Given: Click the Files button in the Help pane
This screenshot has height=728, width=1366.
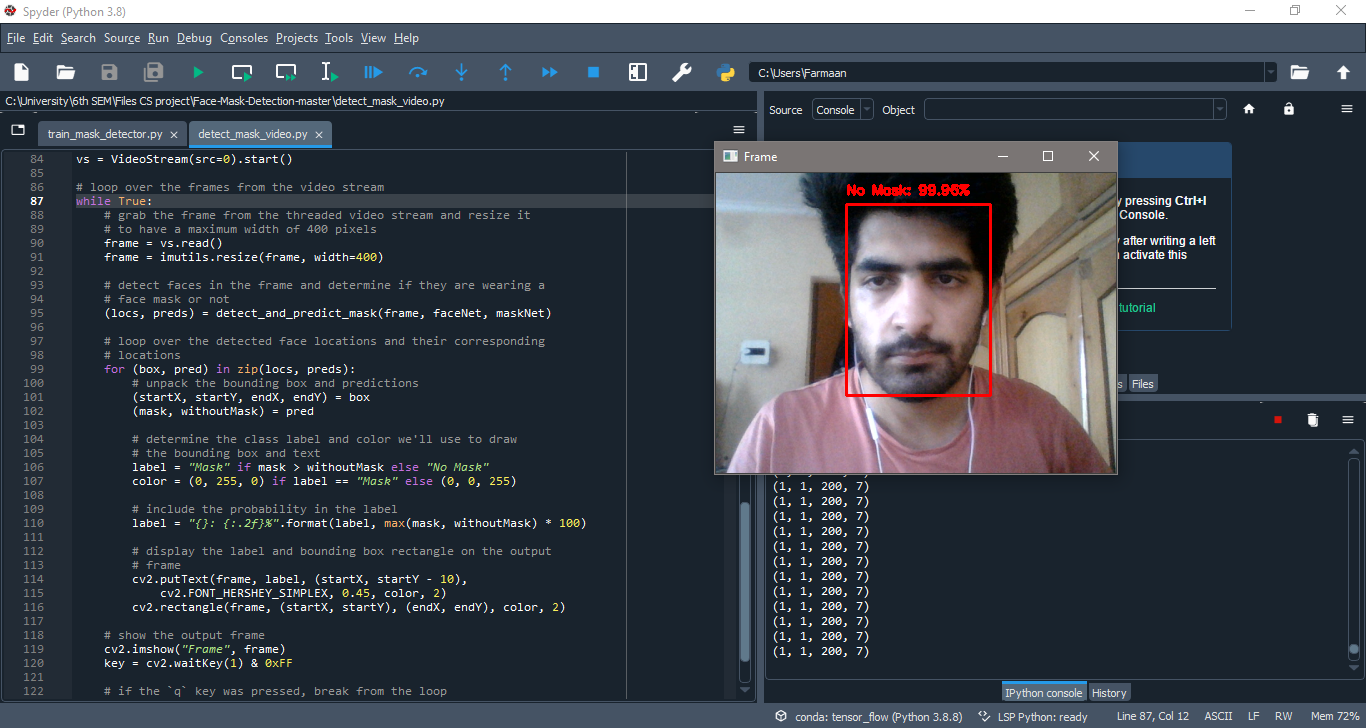Looking at the screenshot, I should pyautogui.click(x=1142, y=383).
